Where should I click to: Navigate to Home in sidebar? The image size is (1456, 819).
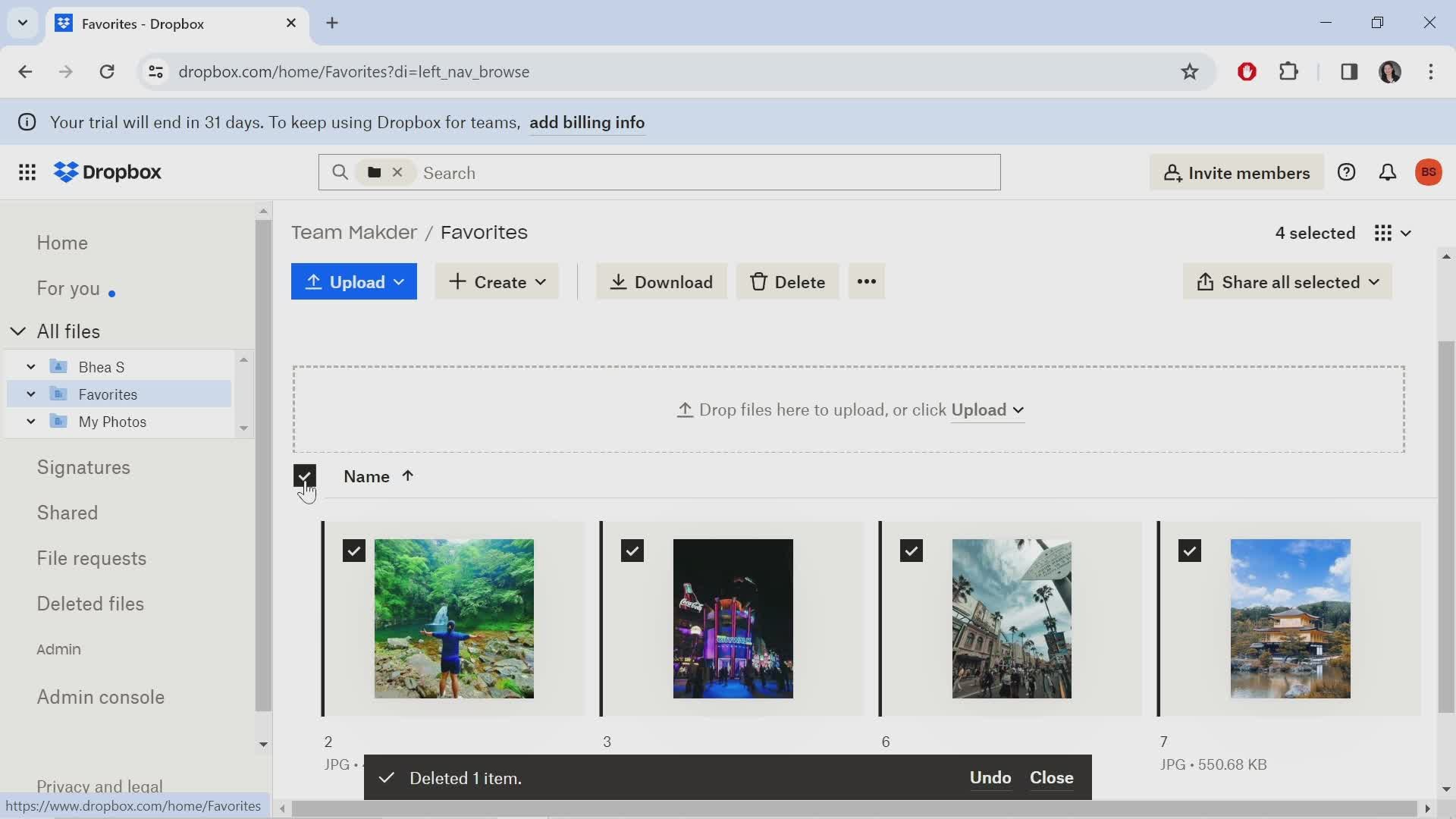point(63,242)
